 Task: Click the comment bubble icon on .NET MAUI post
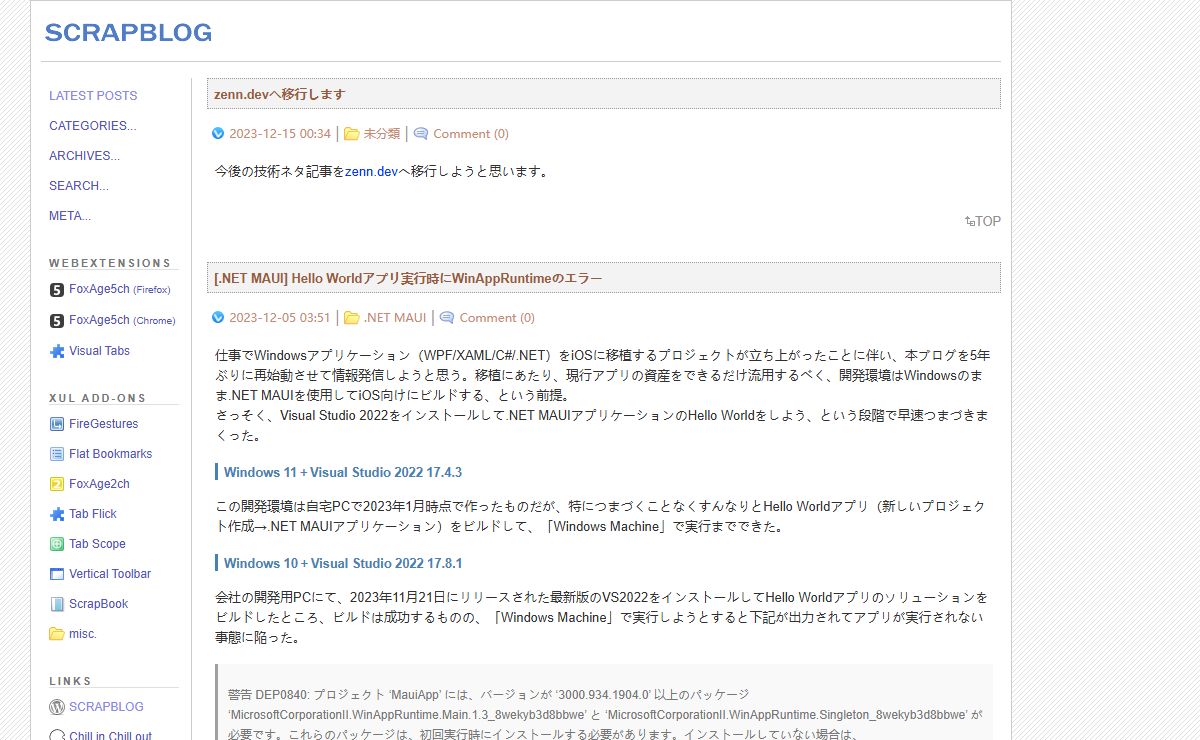pyautogui.click(x=447, y=317)
